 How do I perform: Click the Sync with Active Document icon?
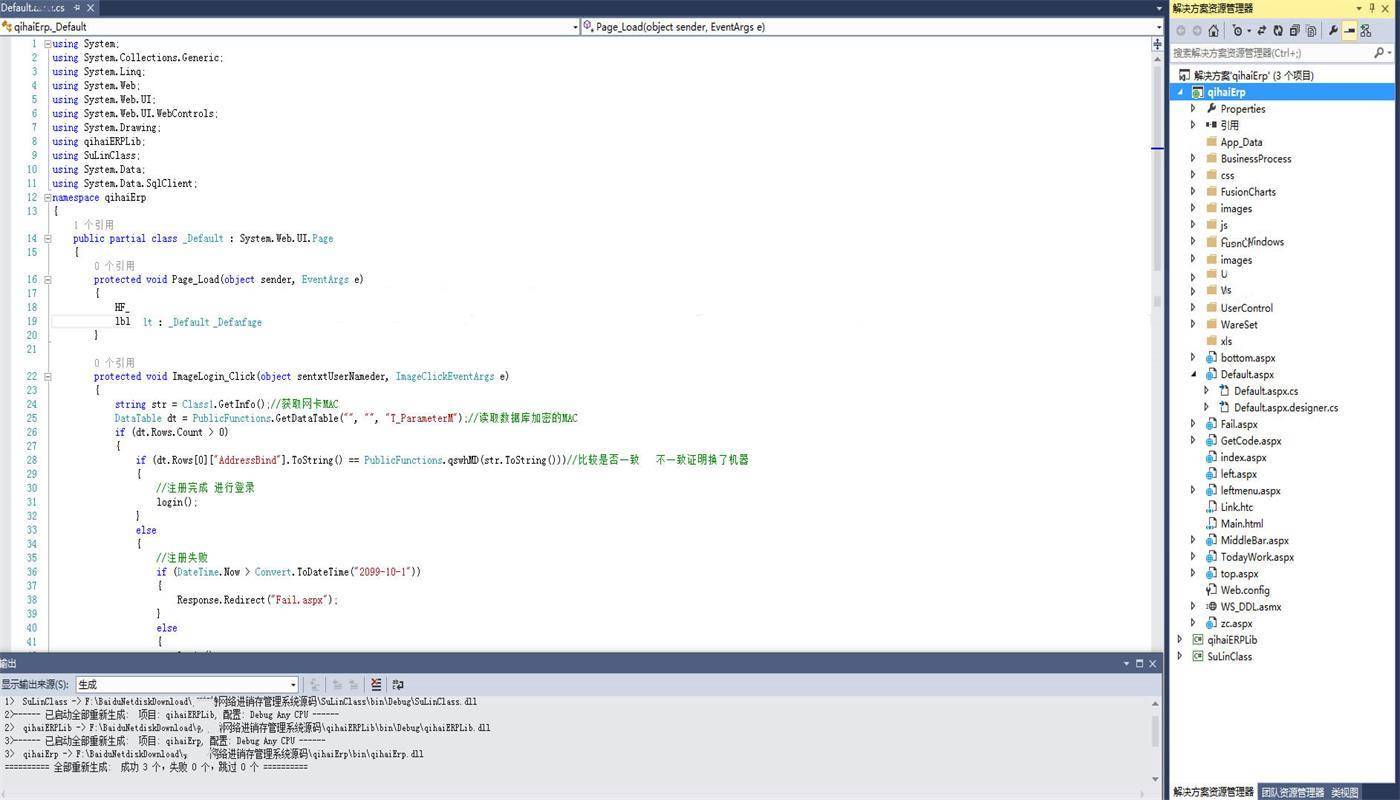[x=1261, y=31]
